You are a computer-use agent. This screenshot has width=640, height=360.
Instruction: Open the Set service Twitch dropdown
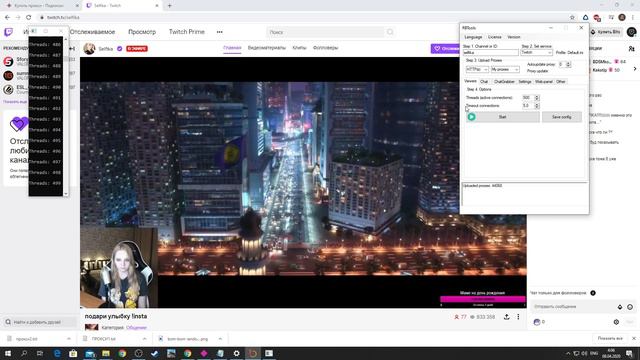click(536, 53)
